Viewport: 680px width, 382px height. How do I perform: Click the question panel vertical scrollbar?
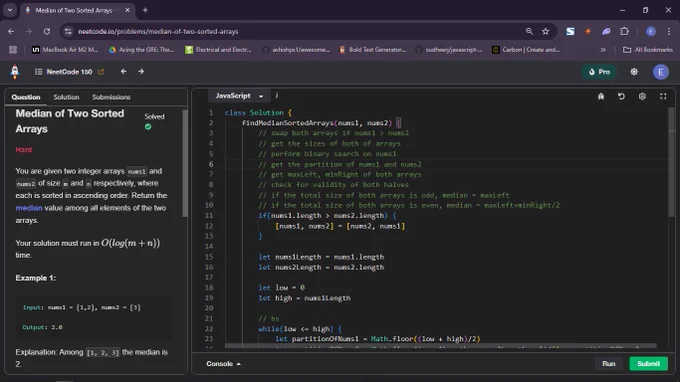tap(185, 163)
